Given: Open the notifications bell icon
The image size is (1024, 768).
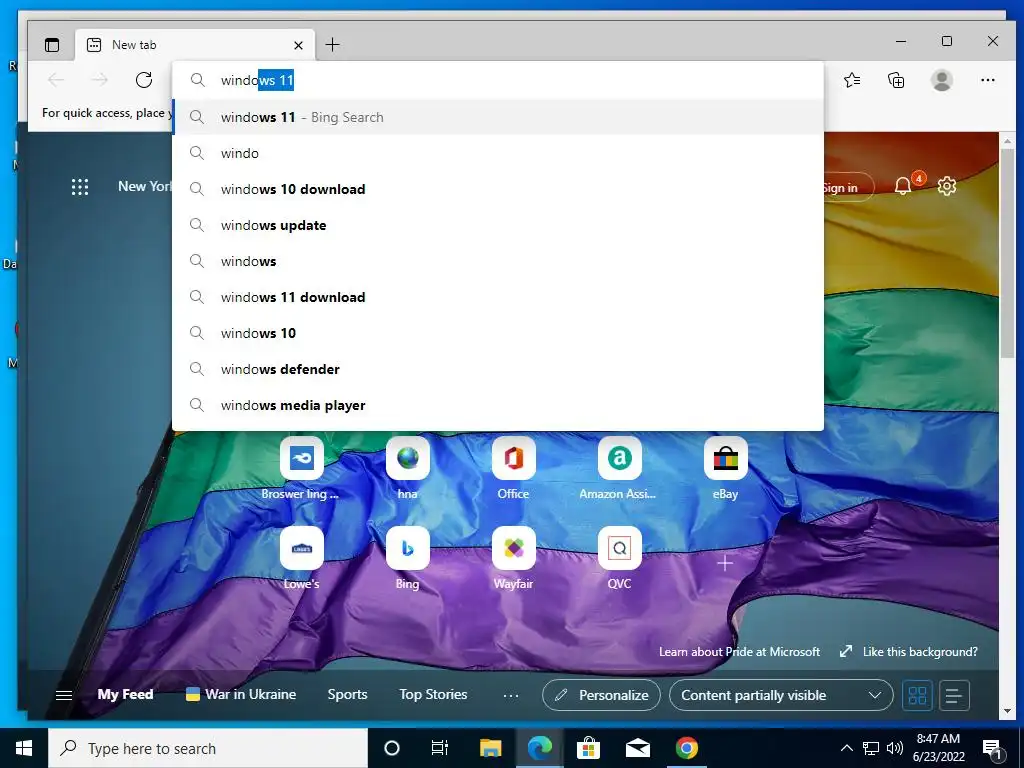Looking at the screenshot, I should (903, 187).
